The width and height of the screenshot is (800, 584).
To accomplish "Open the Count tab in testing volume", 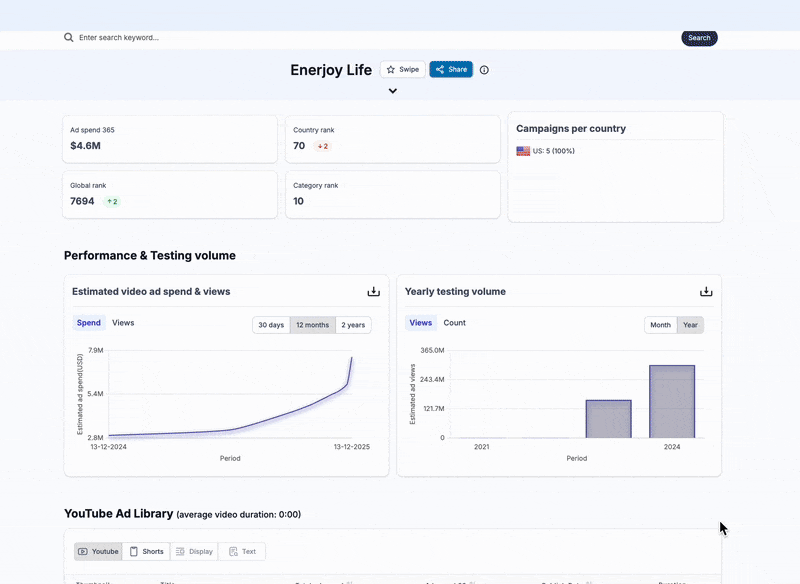I will click(x=454, y=323).
